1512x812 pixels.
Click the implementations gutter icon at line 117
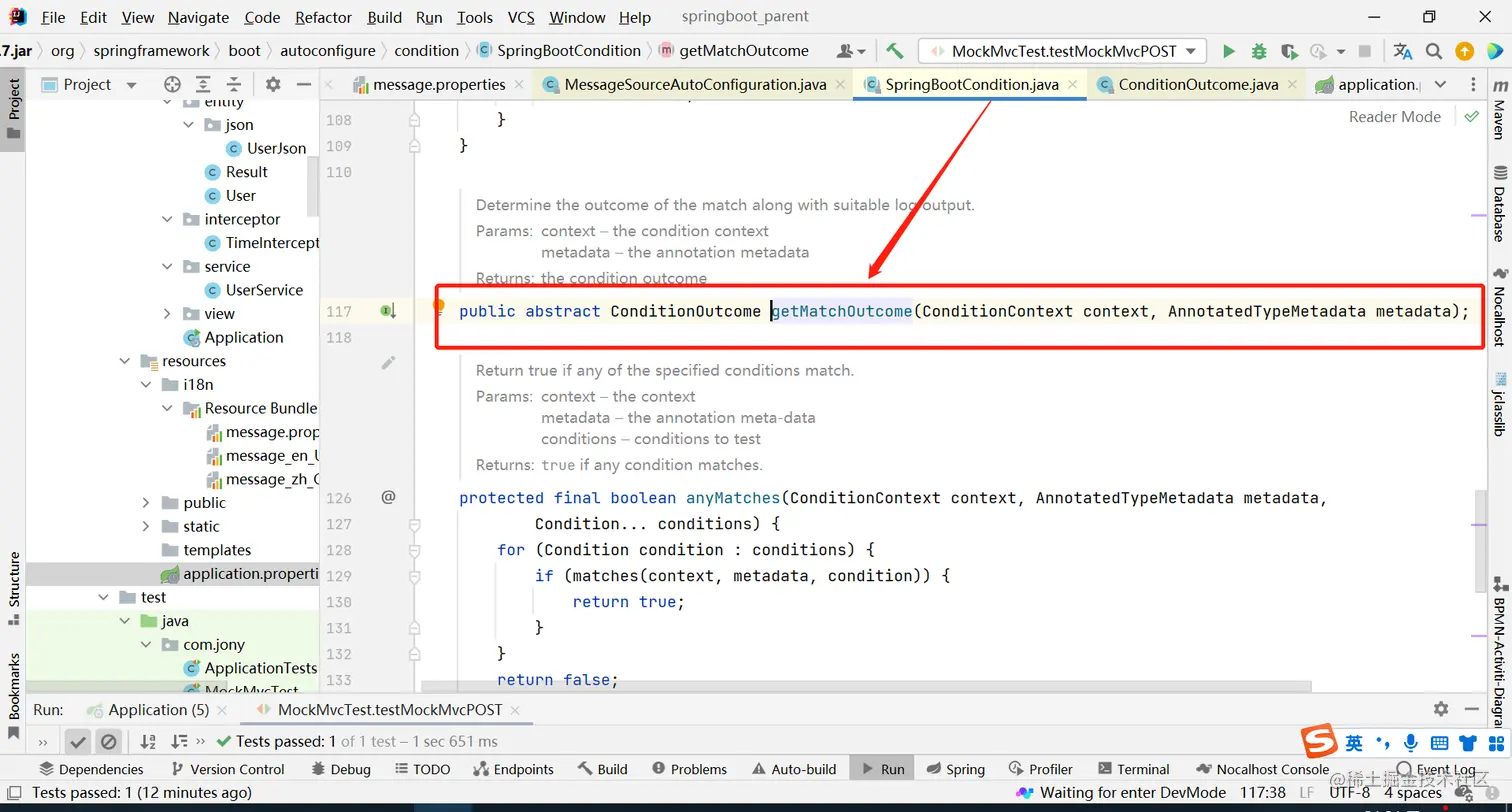point(389,311)
